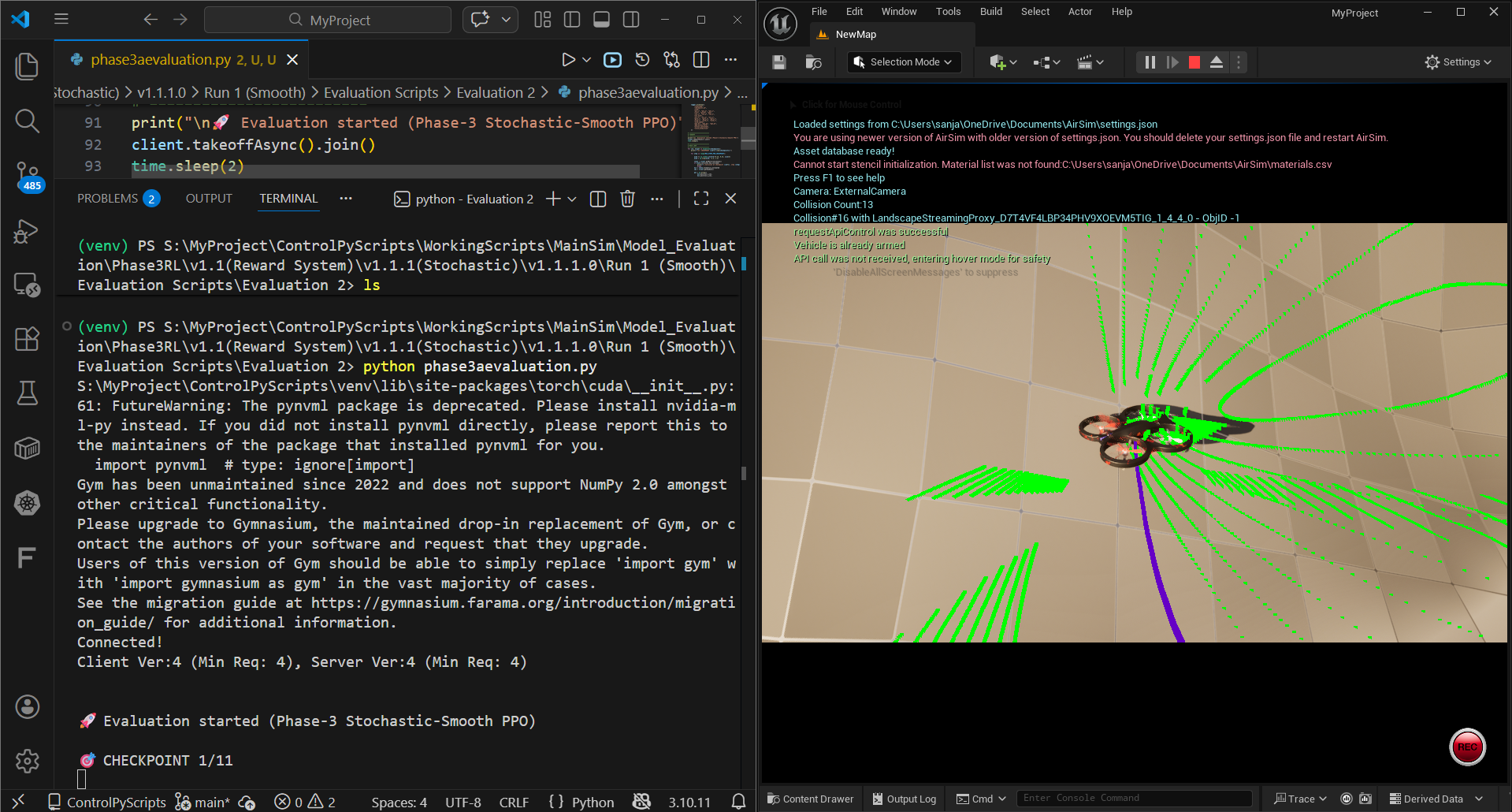Click the Output Log button
Image resolution: width=1512 pixels, height=812 pixels.
(x=904, y=799)
